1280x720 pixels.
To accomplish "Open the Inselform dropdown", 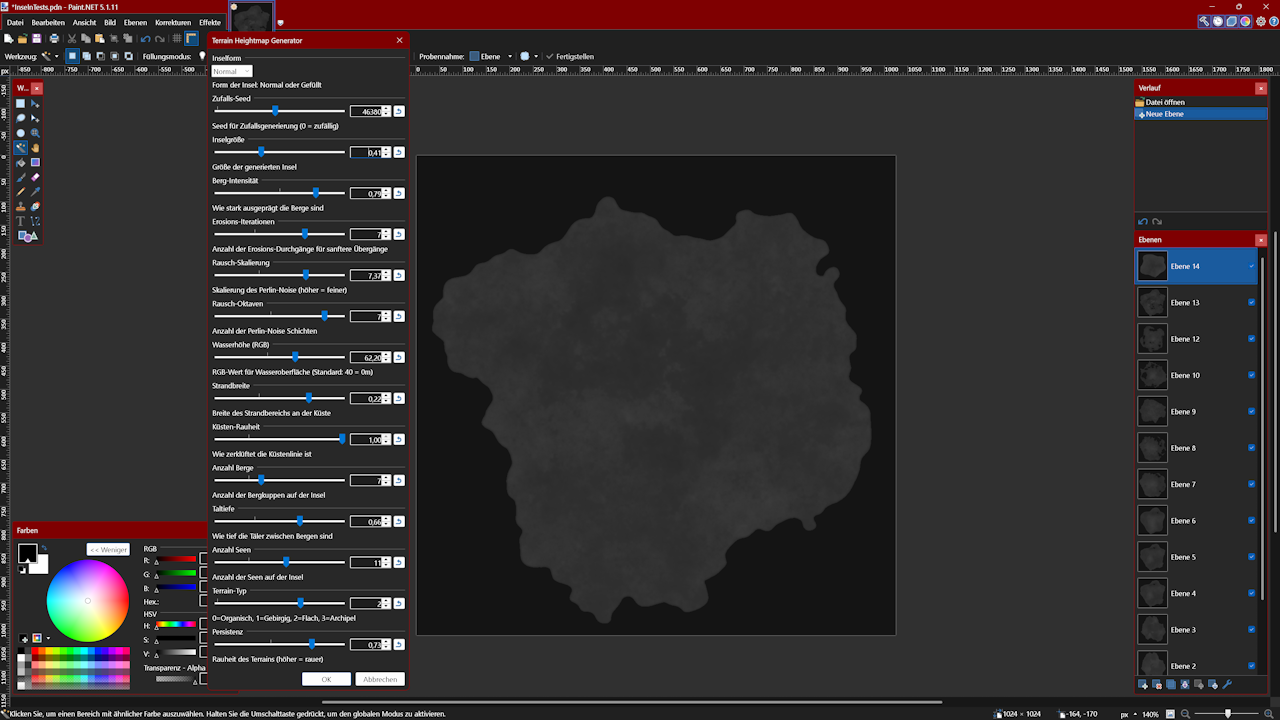I will pos(231,71).
